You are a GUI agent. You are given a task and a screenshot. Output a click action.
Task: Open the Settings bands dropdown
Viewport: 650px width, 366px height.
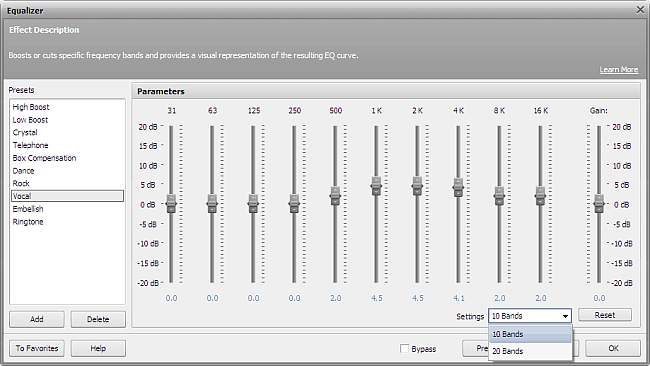[x=530, y=316]
